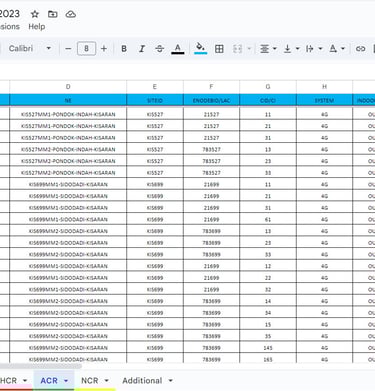Screen dimensions: 375x391
Task: Select cell with CID/CI value 61
Action: [x=268, y=219]
